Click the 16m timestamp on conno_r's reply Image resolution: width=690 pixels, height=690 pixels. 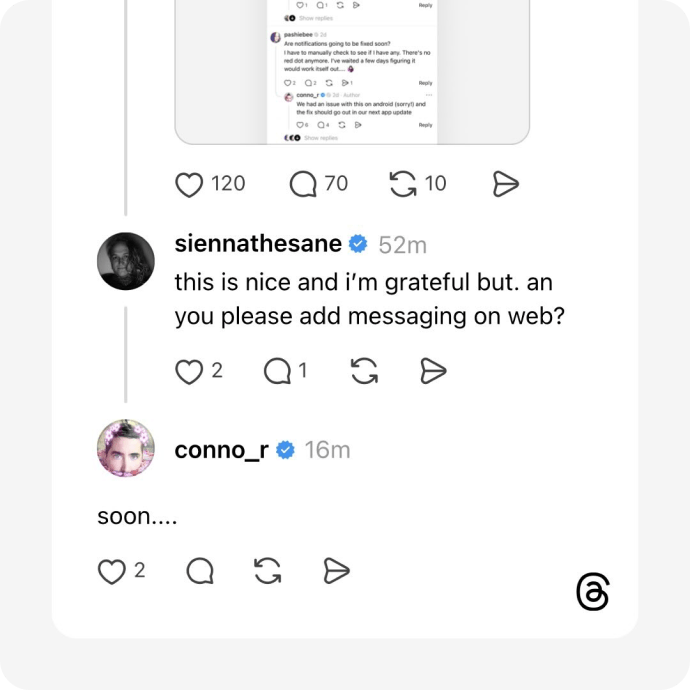click(x=328, y=450)
